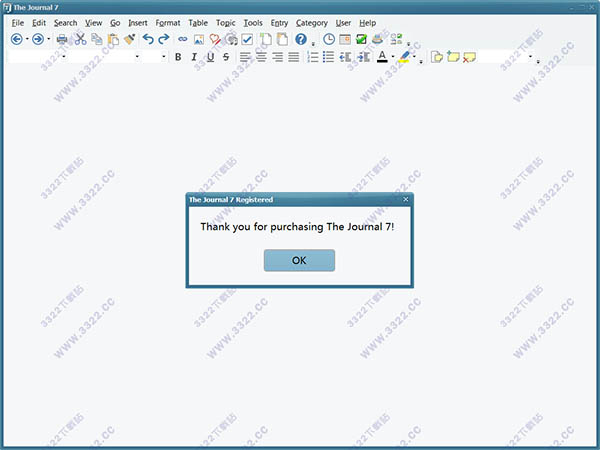Open the font color dropdown arrow
The width and height of the screenshot is (600, 450).
[x=393, y=57]
